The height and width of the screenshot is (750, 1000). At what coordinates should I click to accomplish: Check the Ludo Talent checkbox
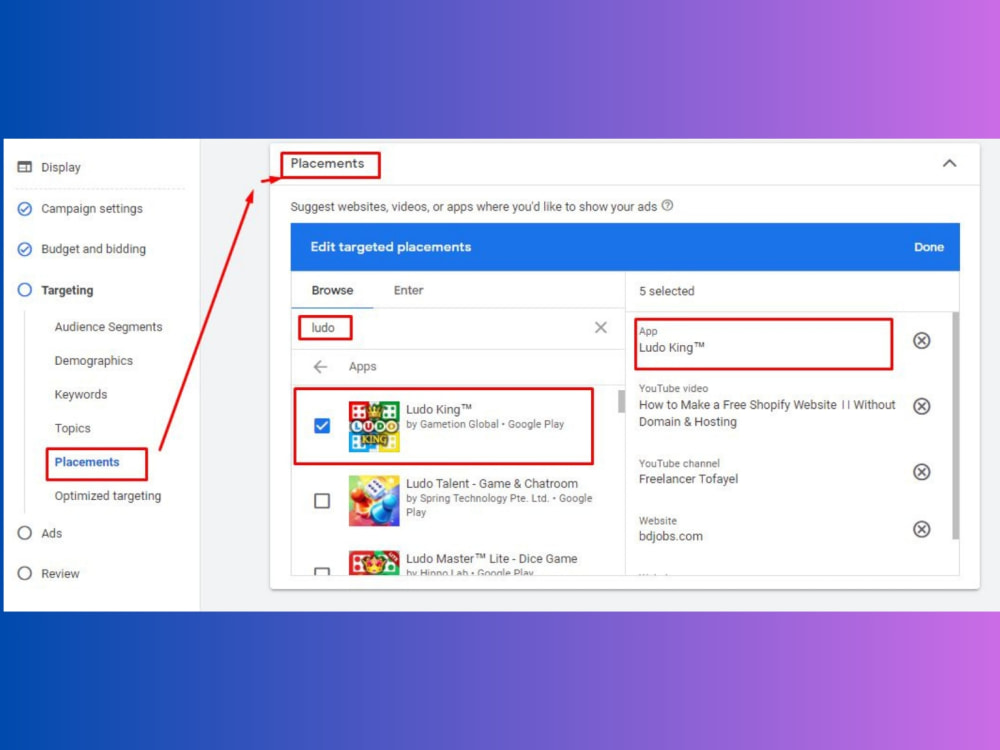tap(322, 501)
